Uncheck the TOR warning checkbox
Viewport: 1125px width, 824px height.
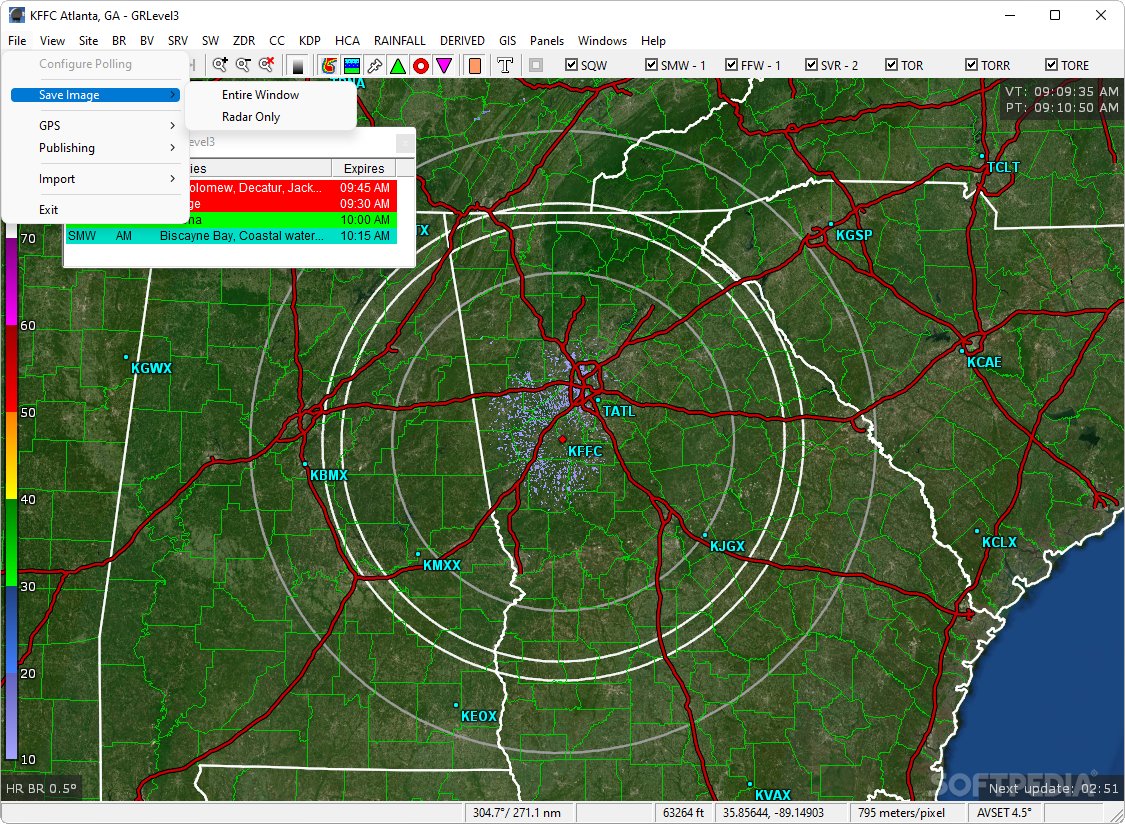[892, 65]
